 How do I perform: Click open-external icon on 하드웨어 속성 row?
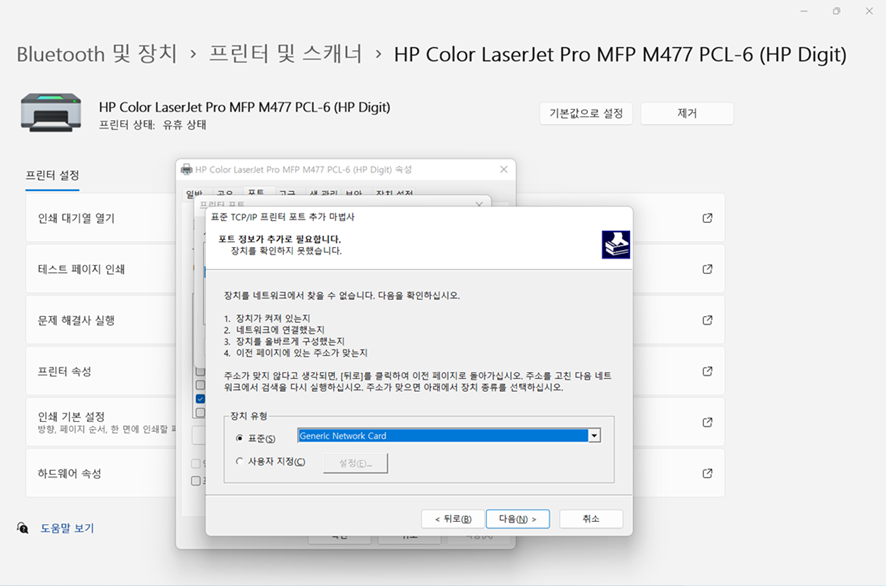[x=707, y=474]
